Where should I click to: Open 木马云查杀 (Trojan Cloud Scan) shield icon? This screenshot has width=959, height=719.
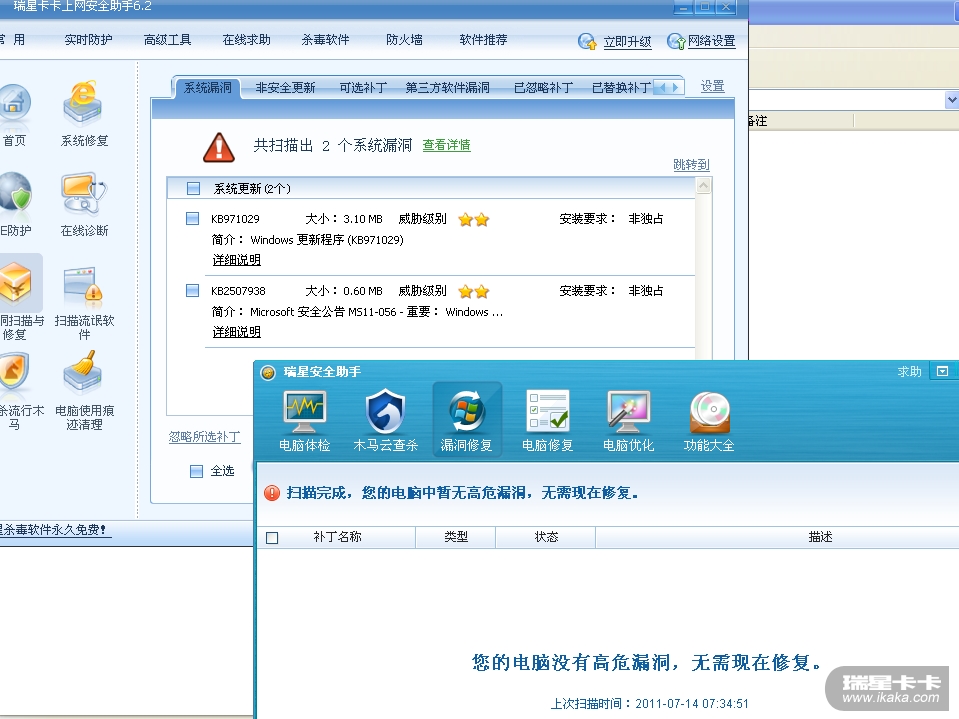(x=385, y=412)
